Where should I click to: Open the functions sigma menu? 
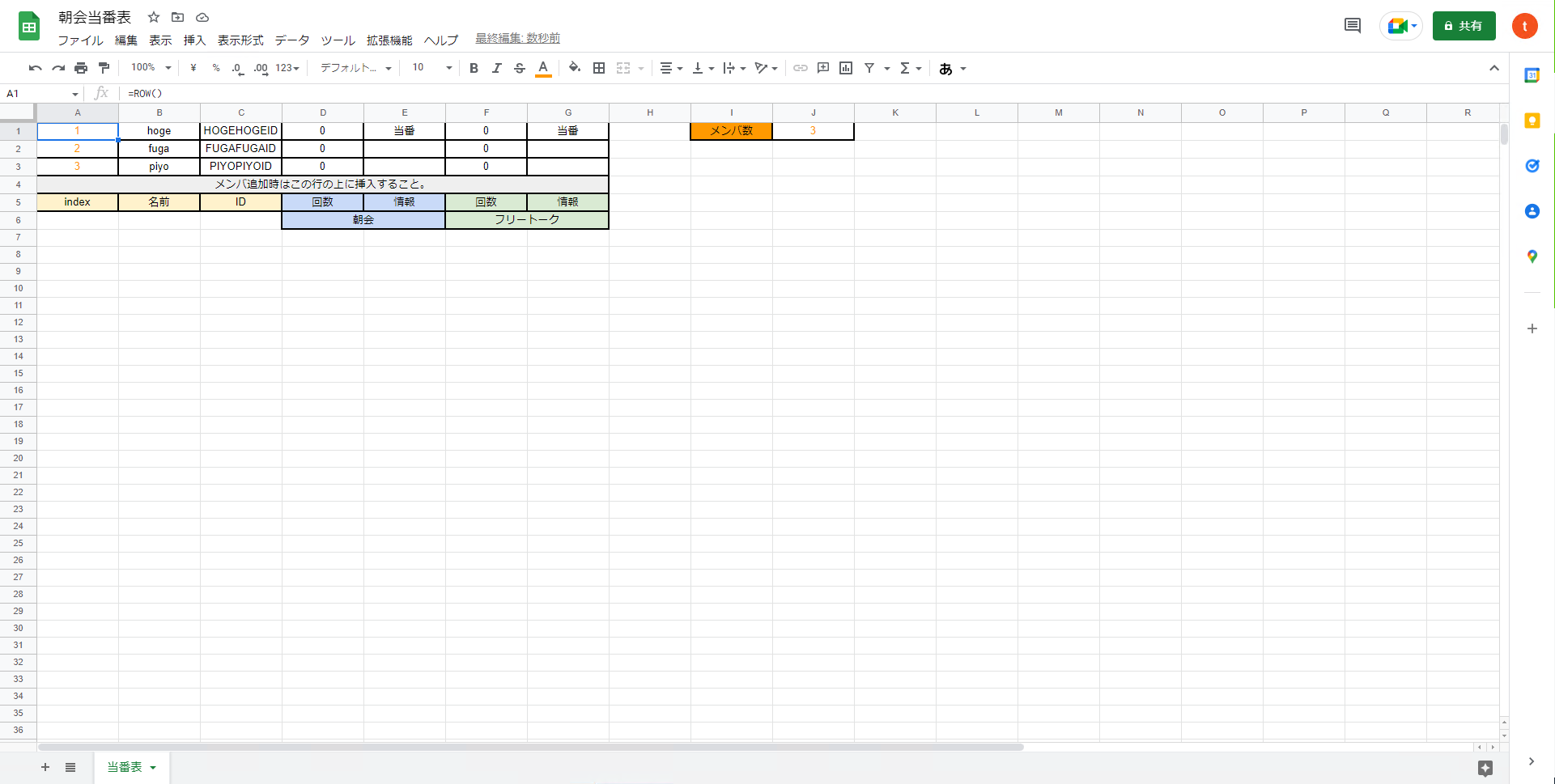pyautogui.click(x=911, y=69)
